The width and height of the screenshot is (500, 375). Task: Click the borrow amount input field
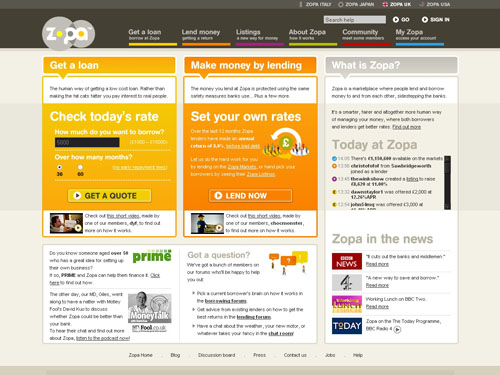pos(87,142)
